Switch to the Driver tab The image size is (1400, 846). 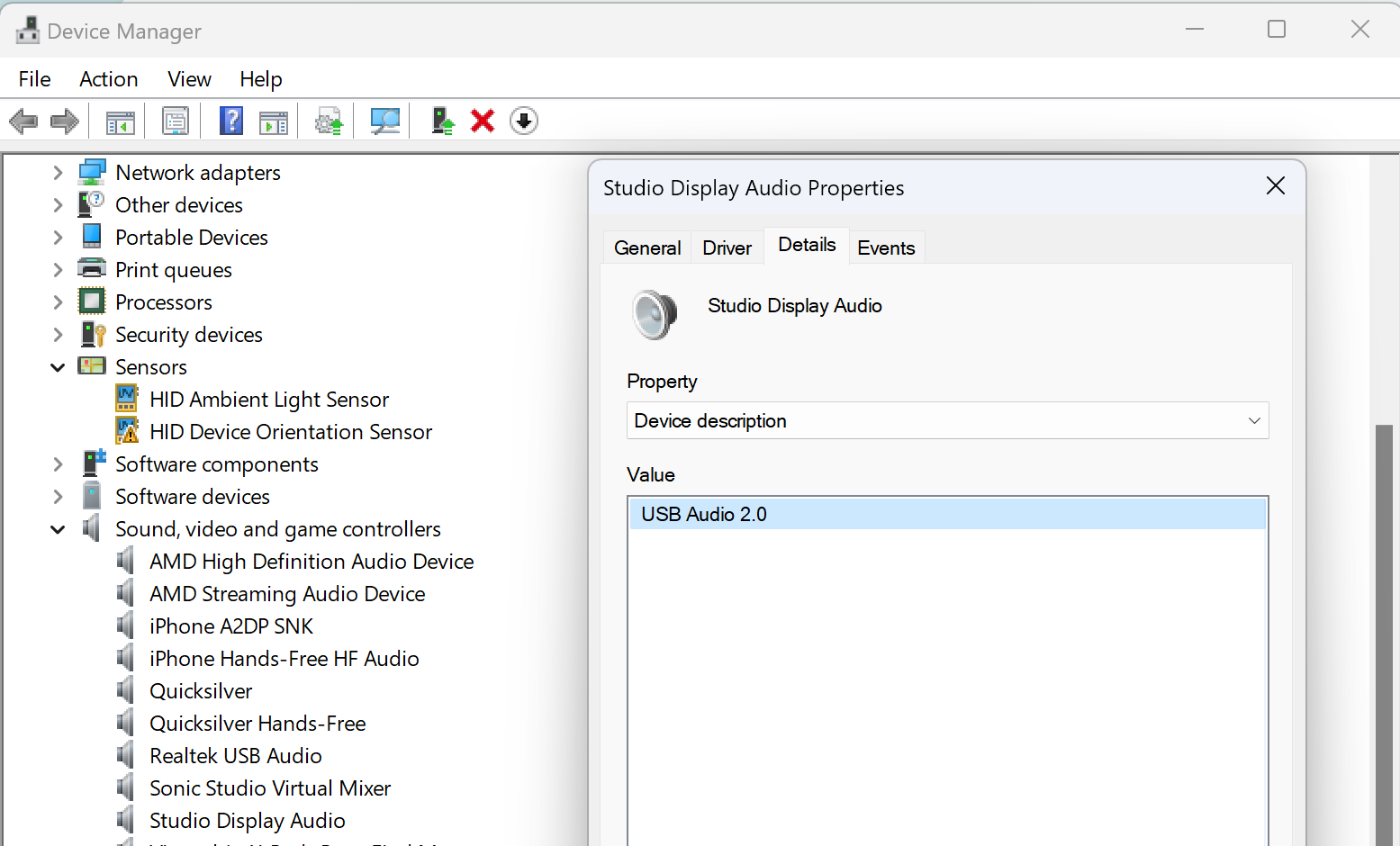coord(727,247)
